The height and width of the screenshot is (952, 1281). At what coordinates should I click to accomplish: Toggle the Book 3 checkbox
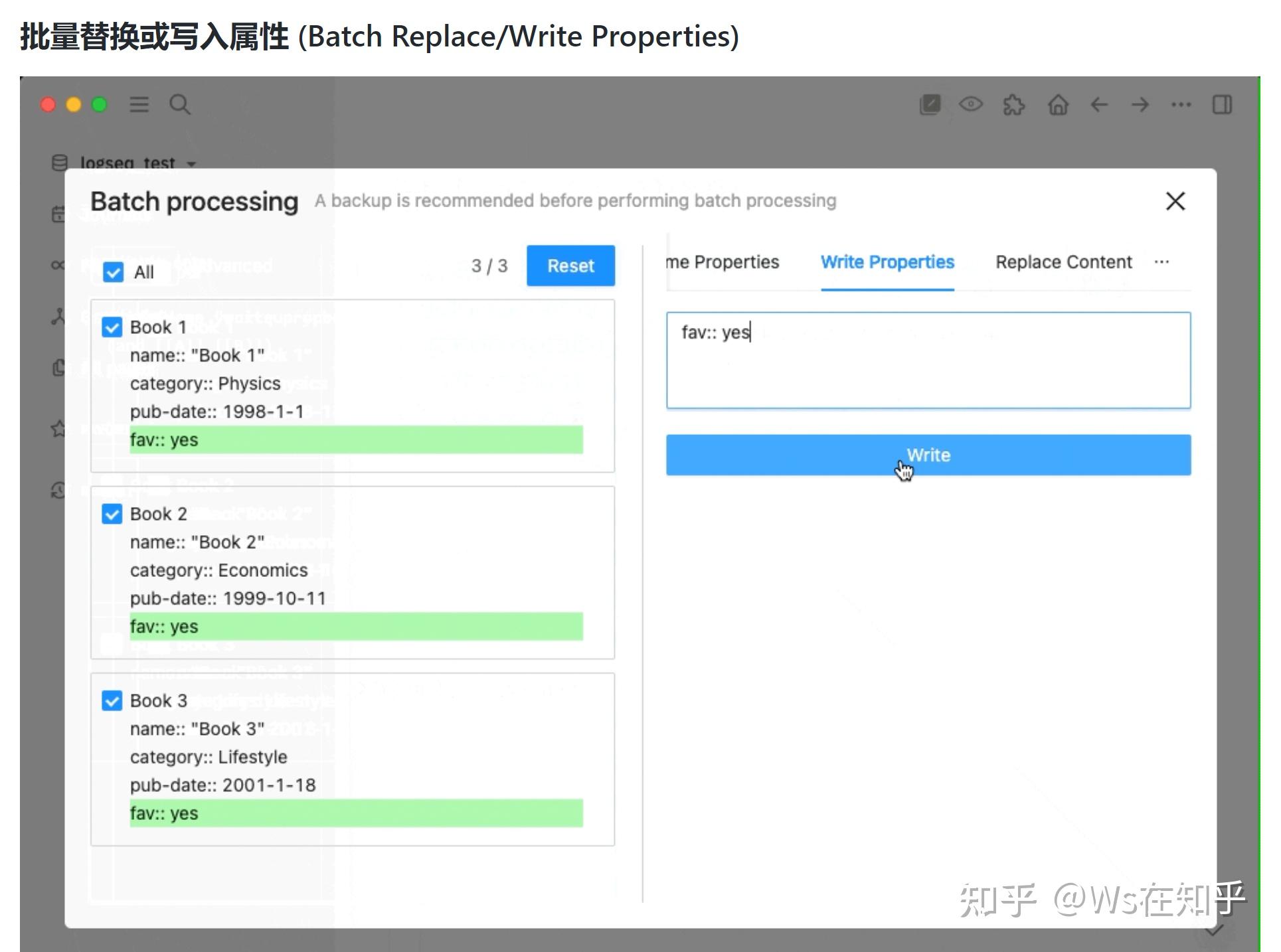[x=112, y=700]
